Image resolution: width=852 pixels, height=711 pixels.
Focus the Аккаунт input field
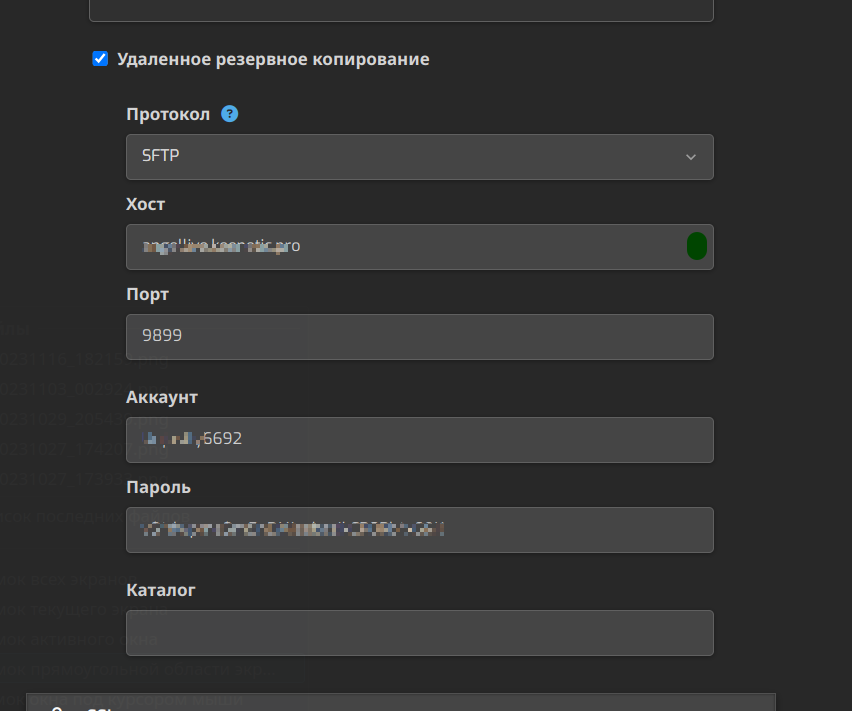click(x=419, y=440)
